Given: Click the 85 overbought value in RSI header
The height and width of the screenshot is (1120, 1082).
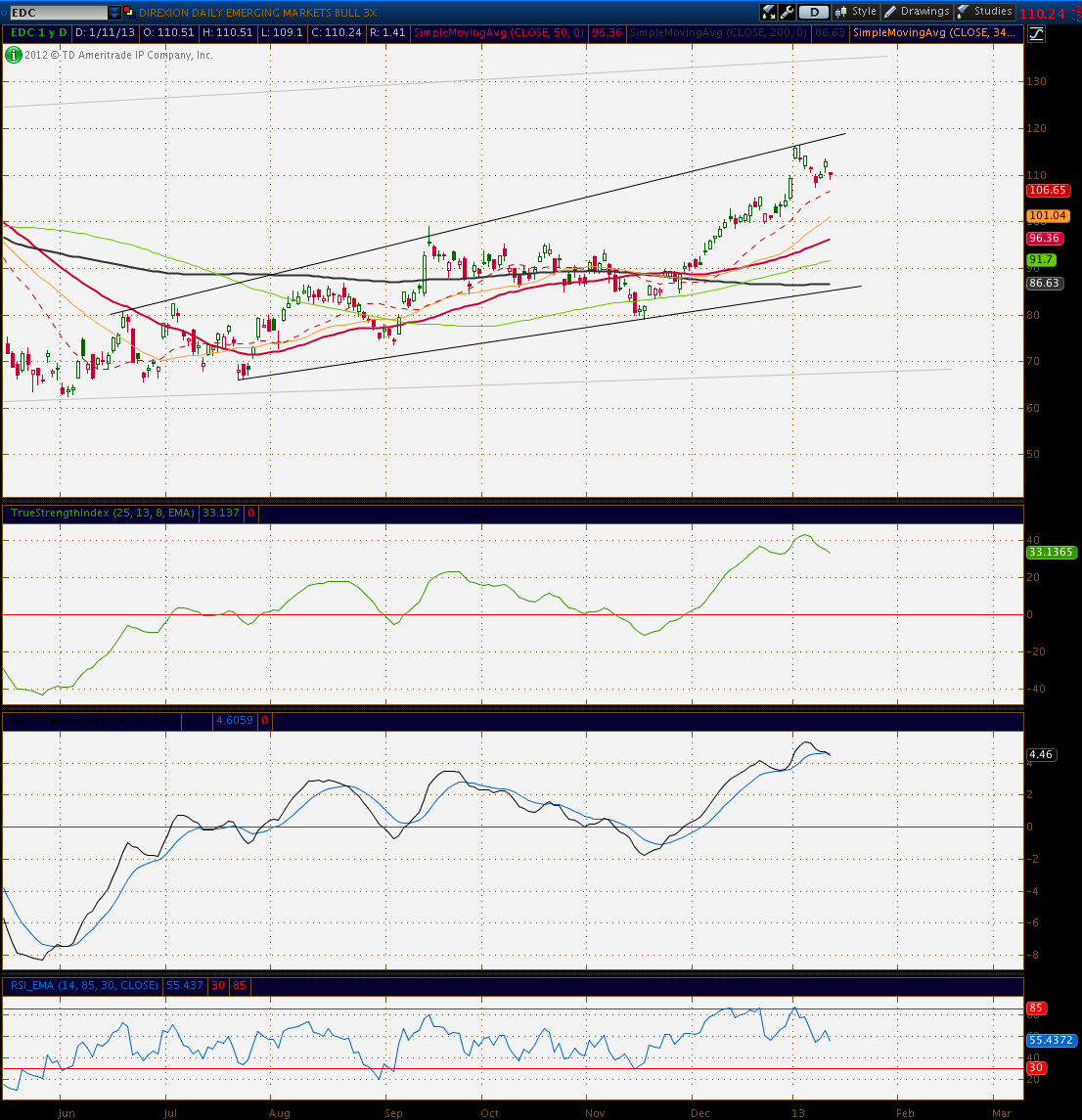Looking at the screenshot, I should pos(240,985).
